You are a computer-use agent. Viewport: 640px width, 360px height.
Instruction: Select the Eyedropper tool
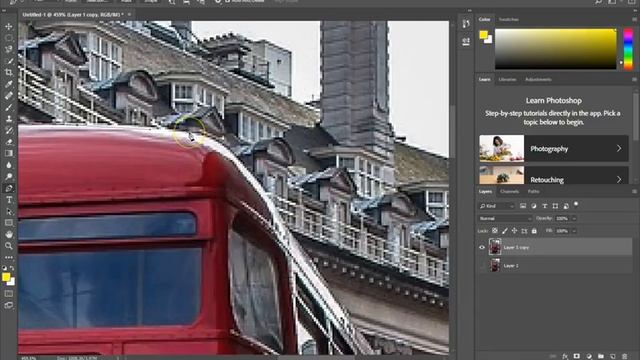click(9, 84)
